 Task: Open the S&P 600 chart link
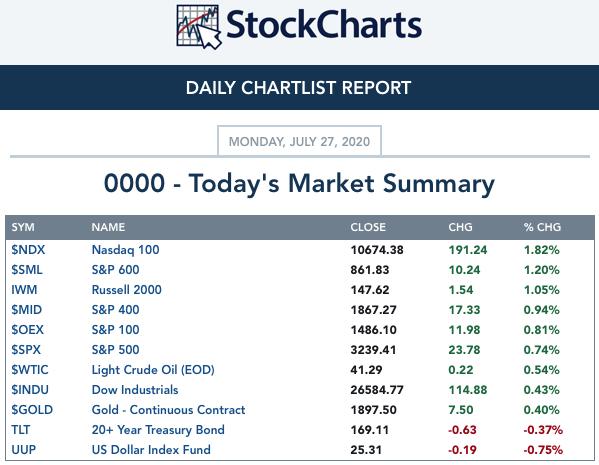click(115, 270)
